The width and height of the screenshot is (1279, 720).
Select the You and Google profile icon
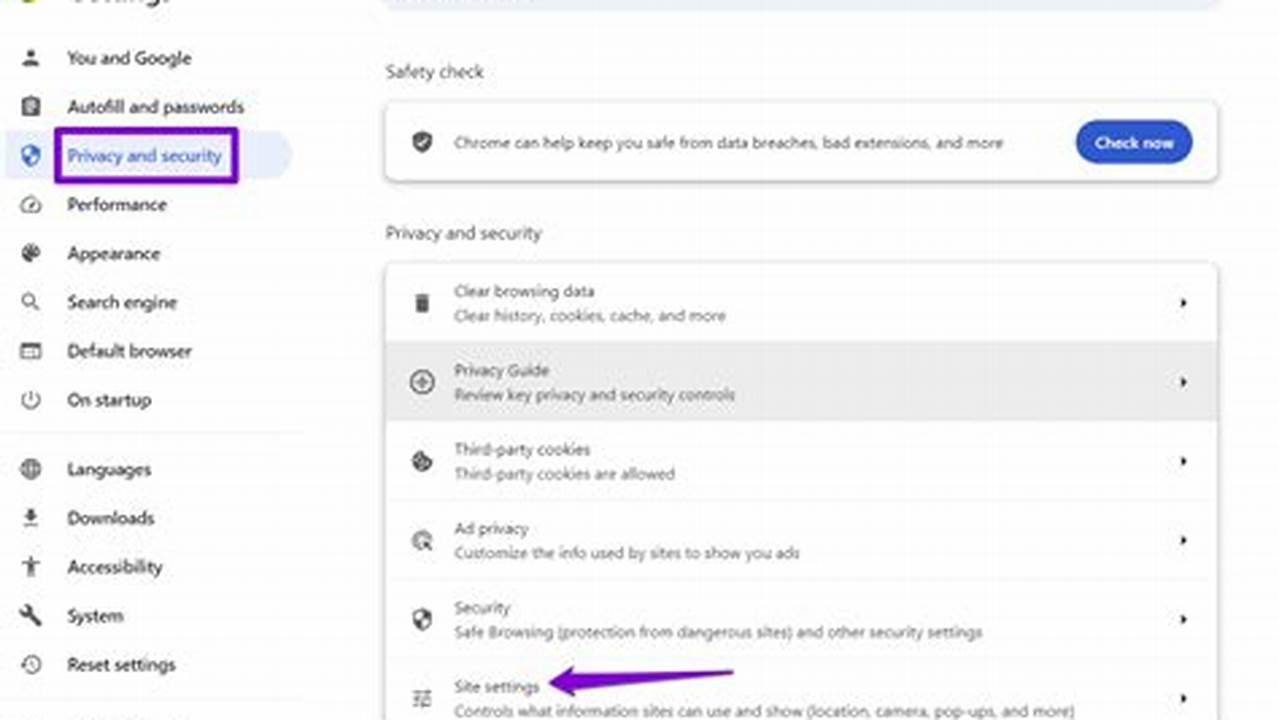(31, 58)
